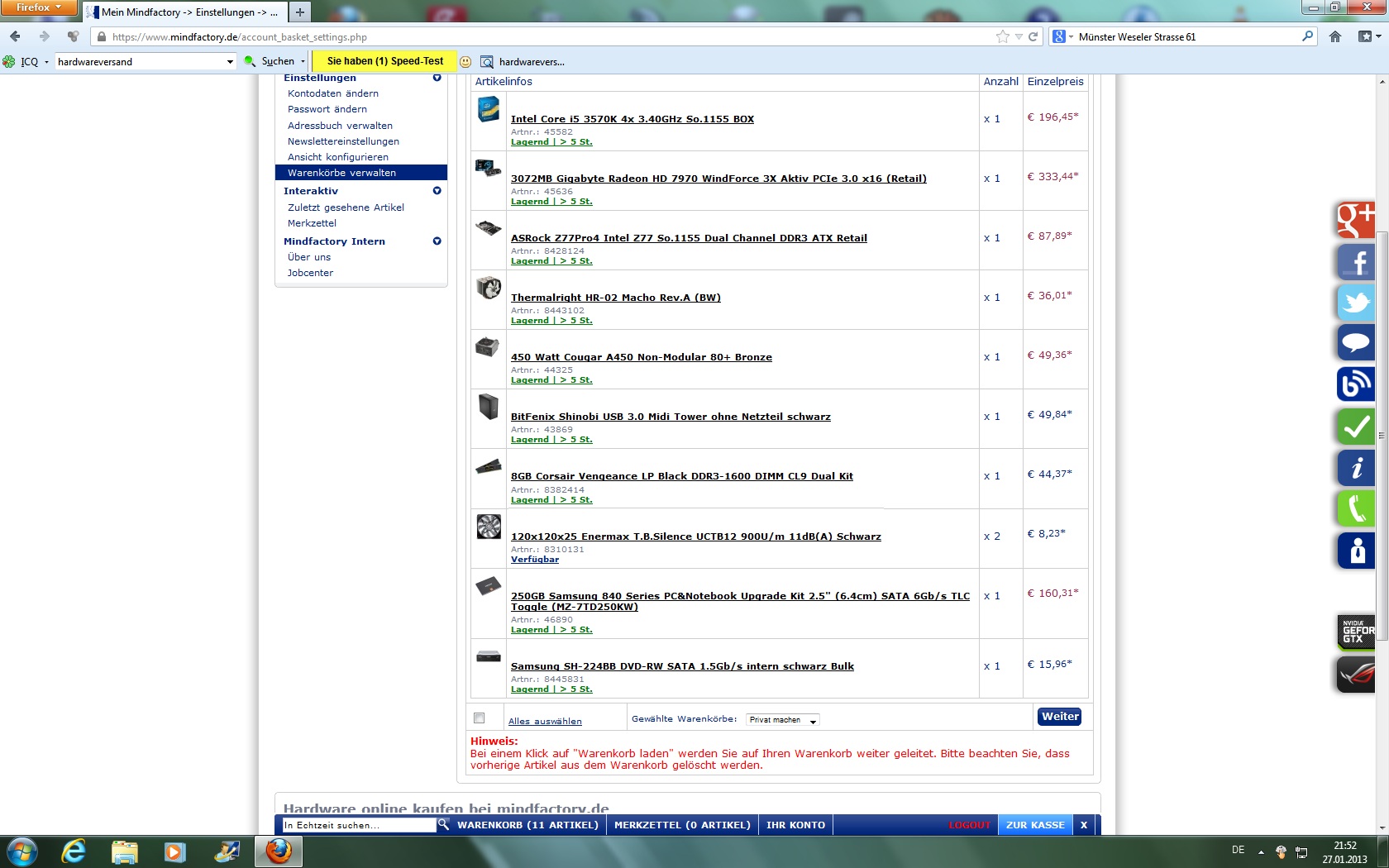Screen dimensions: 1389x868
Task: Open Newslettereinstellungen in the sidebar
Action: click(x=343, y=141)
